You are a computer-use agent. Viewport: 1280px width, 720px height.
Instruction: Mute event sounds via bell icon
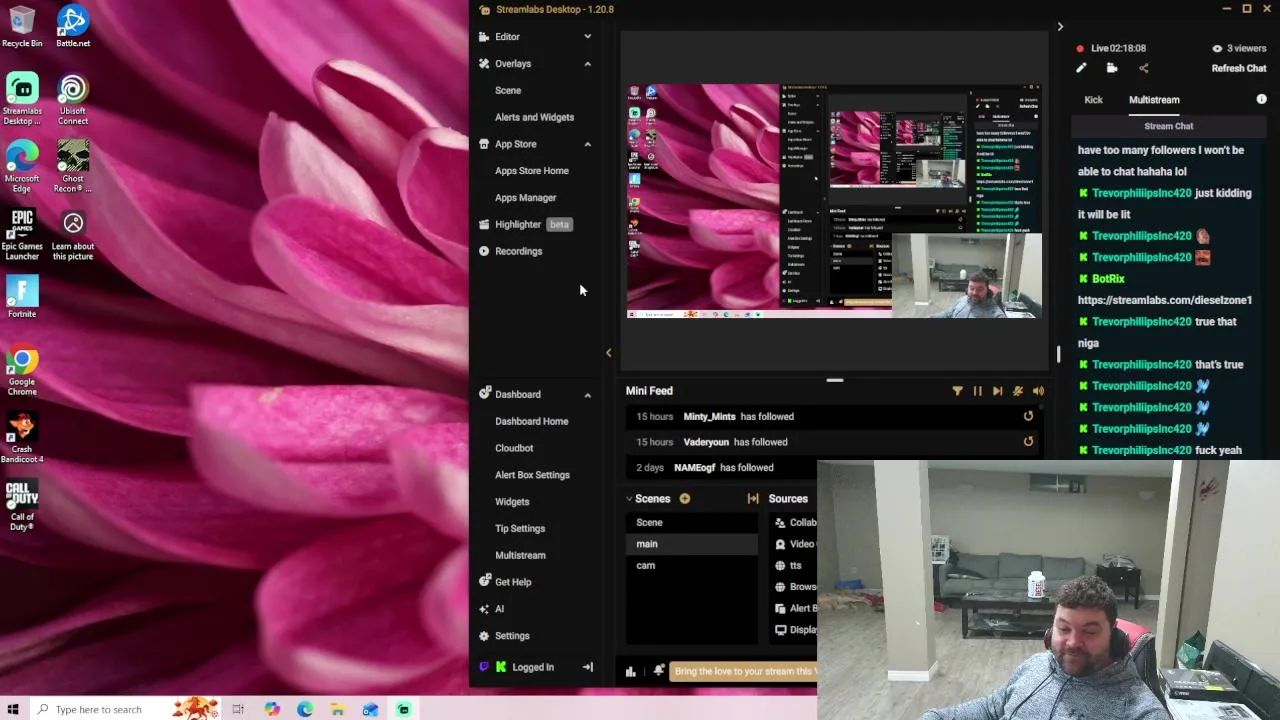(x=1018, y=391)
